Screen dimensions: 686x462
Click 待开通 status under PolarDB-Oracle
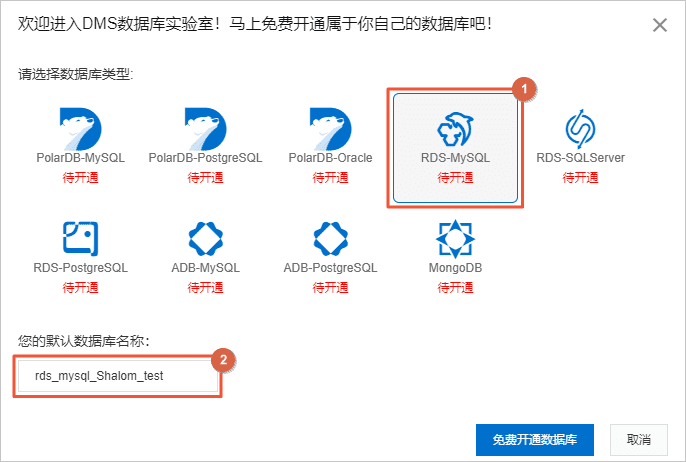330,178
